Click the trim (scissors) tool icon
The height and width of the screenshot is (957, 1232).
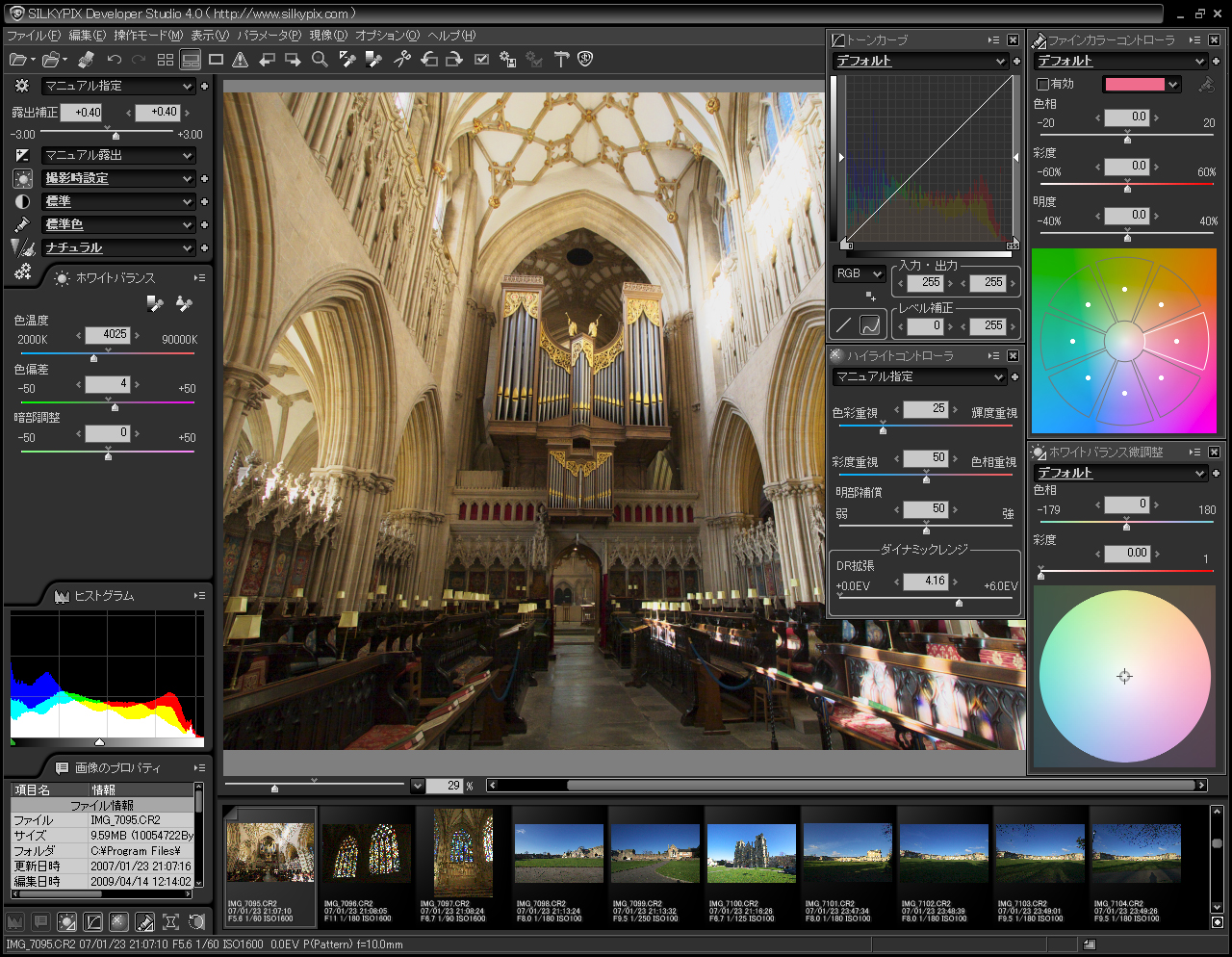click(x=402, y=60)
